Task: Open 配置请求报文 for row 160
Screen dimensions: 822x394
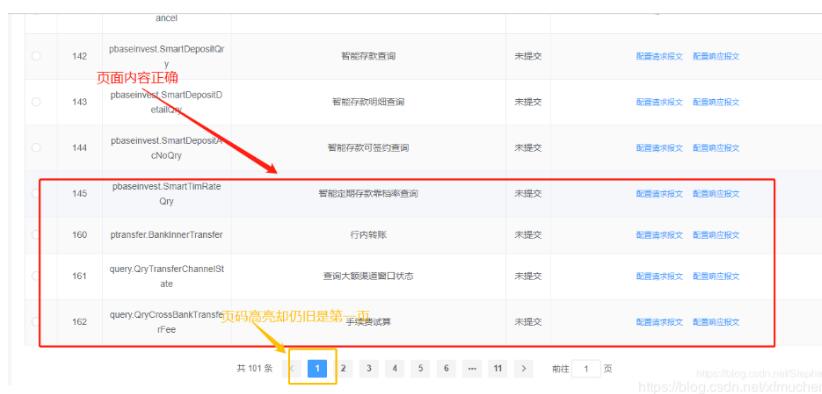Action: [659, 235]
